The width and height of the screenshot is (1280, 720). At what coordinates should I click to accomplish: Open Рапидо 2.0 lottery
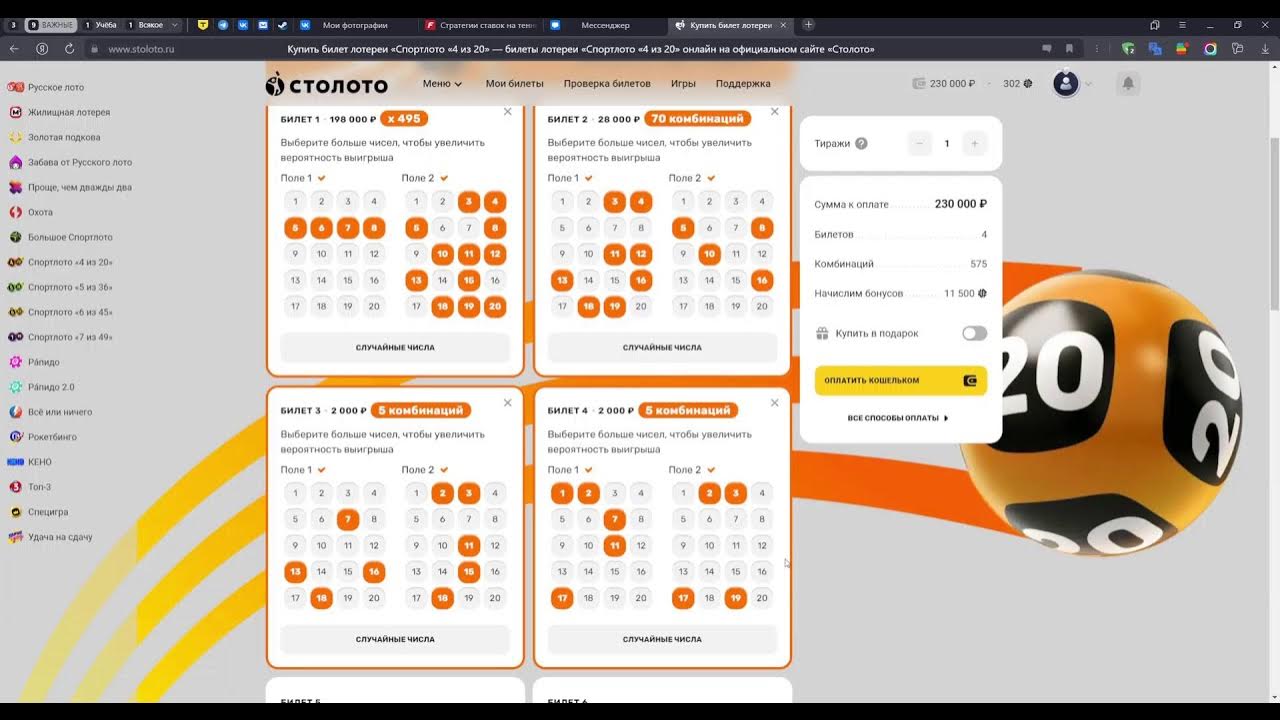(41, 387)
